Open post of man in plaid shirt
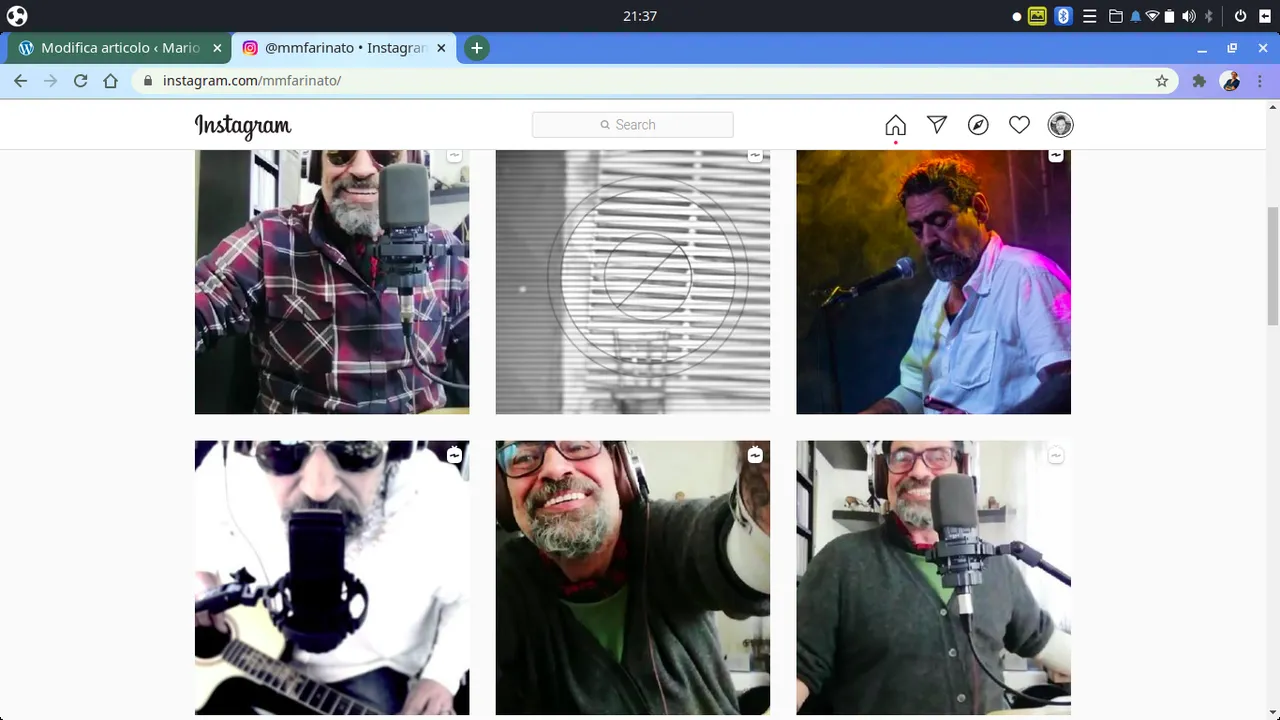This screenshot has width=1280, height=720. pos(332,282)
